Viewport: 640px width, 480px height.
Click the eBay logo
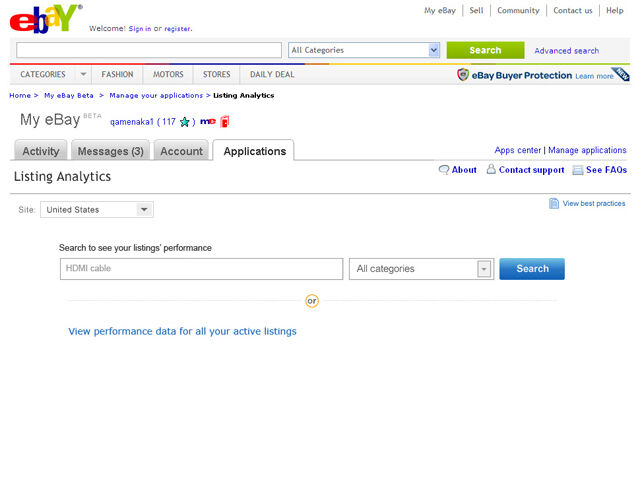[x=46, y=19]
